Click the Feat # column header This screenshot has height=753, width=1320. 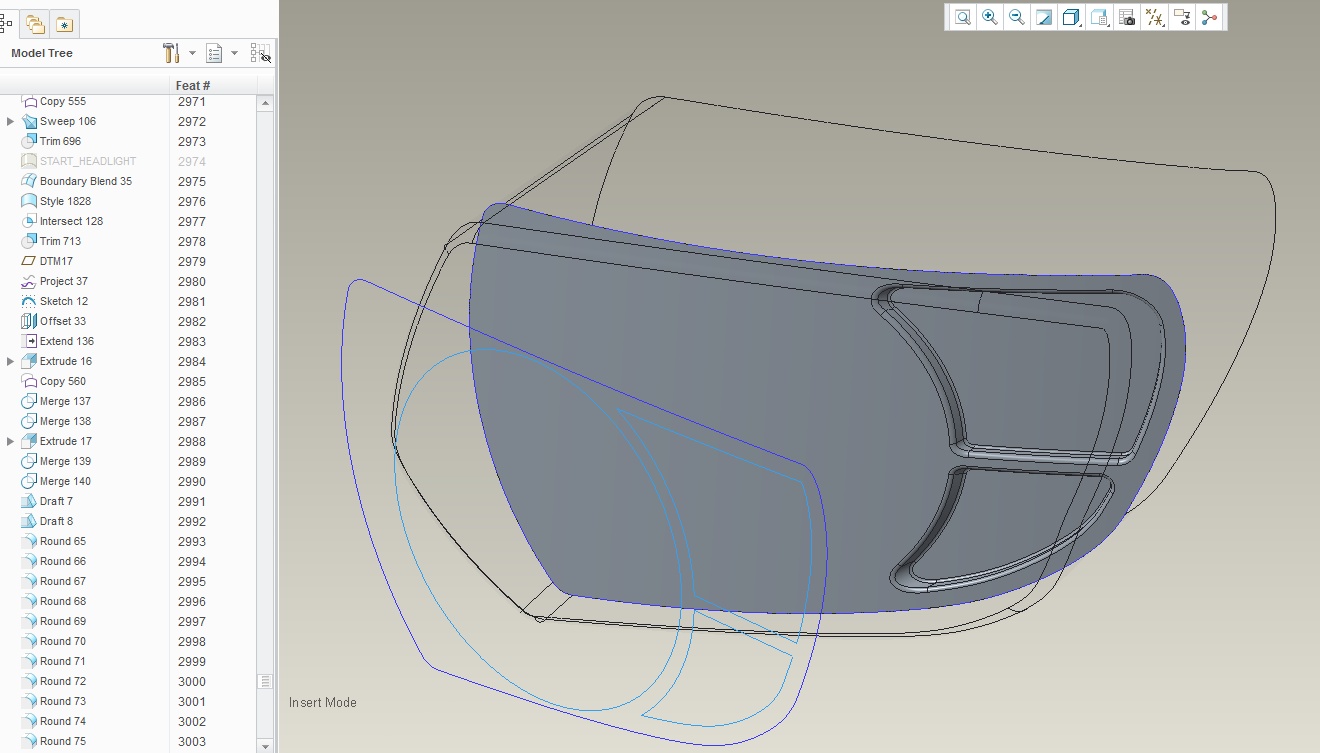point(192,85)
